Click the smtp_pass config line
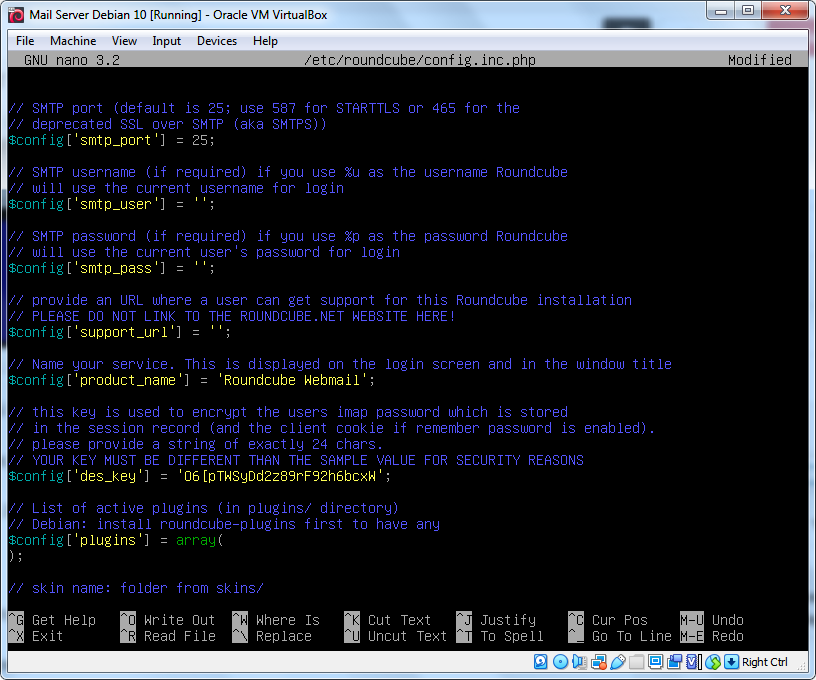The height and width of the screenshot is (680, 816). point(111,268)
